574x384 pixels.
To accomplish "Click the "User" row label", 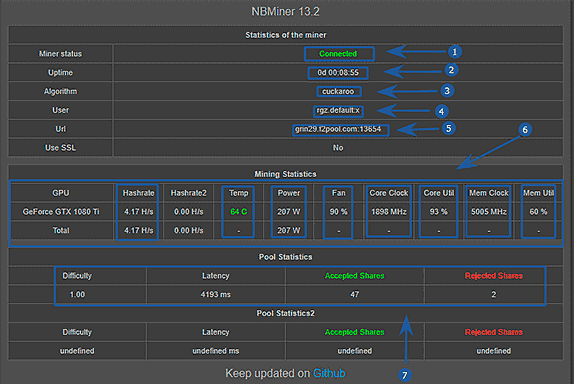I will [60, 110].
